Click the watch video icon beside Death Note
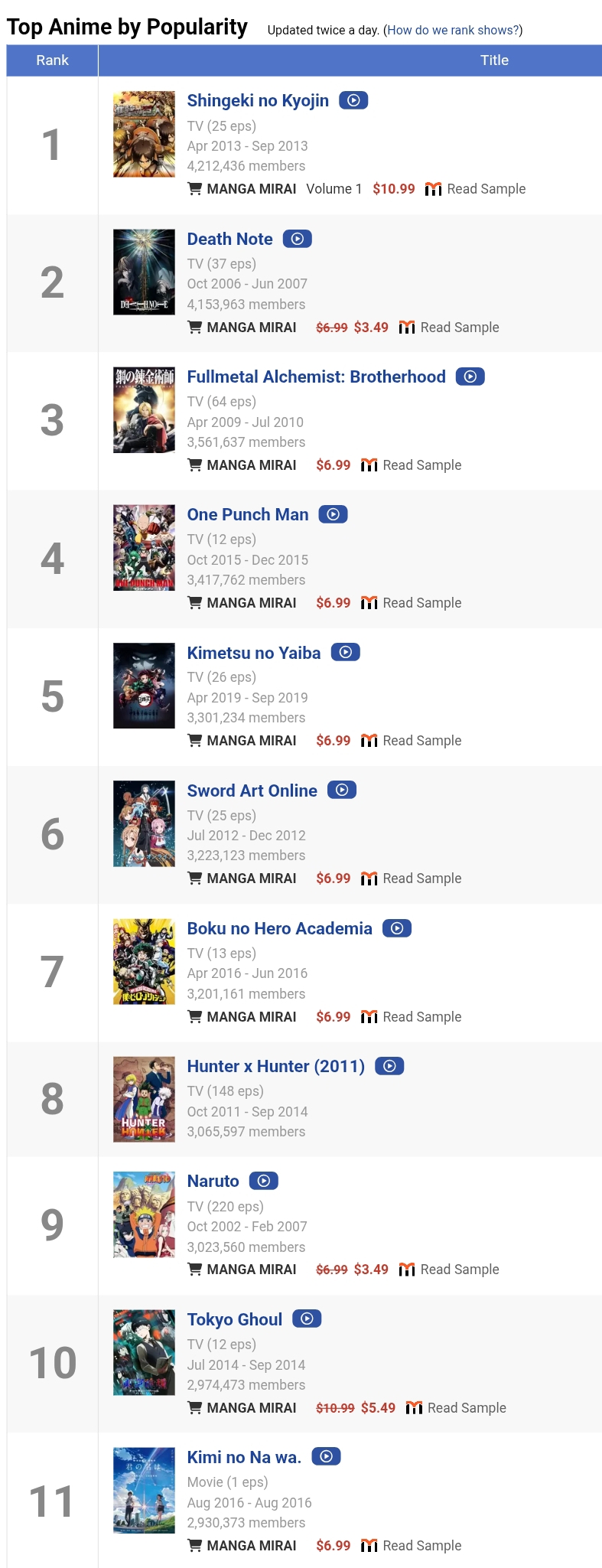 pos(297,239)
